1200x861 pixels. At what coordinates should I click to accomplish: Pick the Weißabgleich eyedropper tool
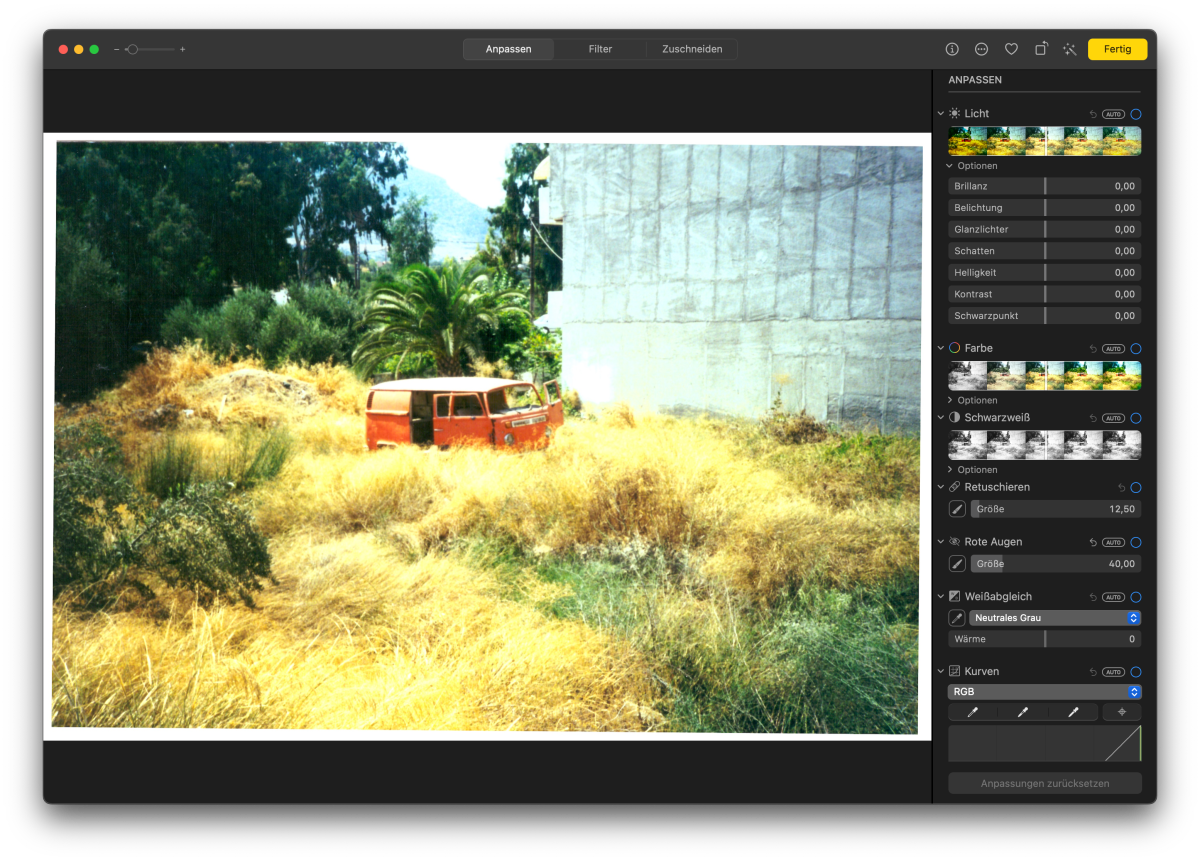tap(957, 618)
